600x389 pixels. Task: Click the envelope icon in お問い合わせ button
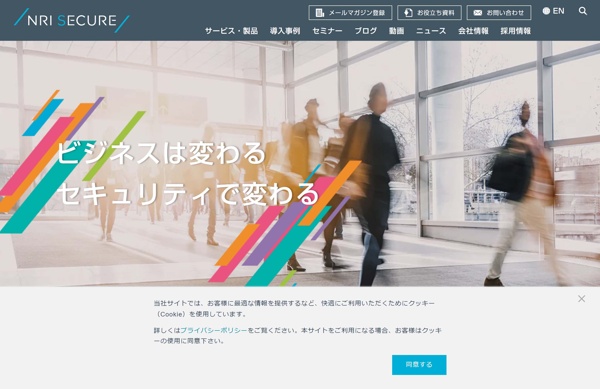pos(478,13)
